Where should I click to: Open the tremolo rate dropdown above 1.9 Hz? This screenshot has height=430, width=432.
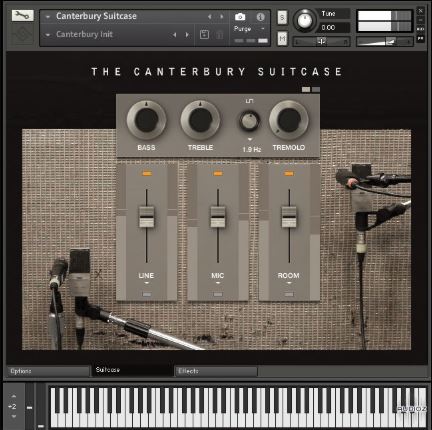coord(250,139)
